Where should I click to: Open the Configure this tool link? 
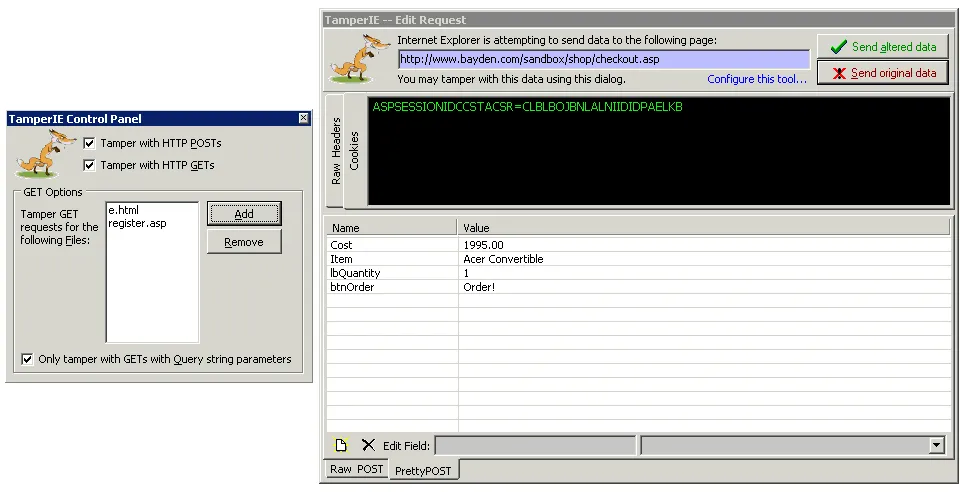click(756, 79)
